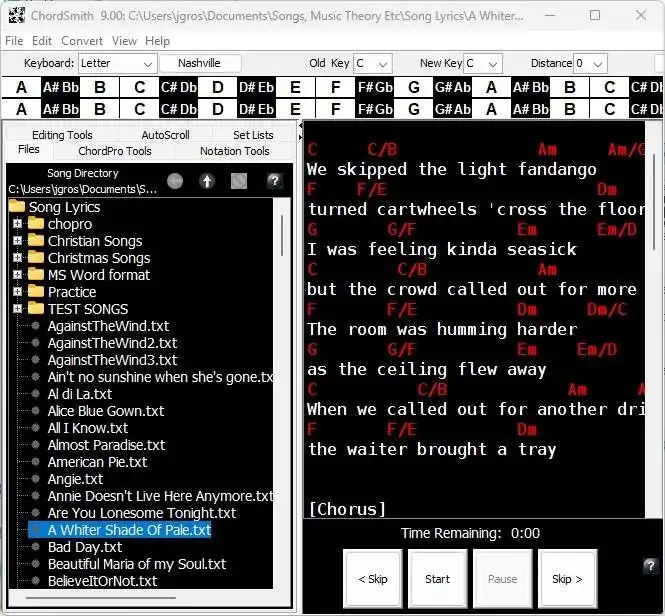
Task: Open the Song Directory help question mark
Action: [x=274, y=181]
